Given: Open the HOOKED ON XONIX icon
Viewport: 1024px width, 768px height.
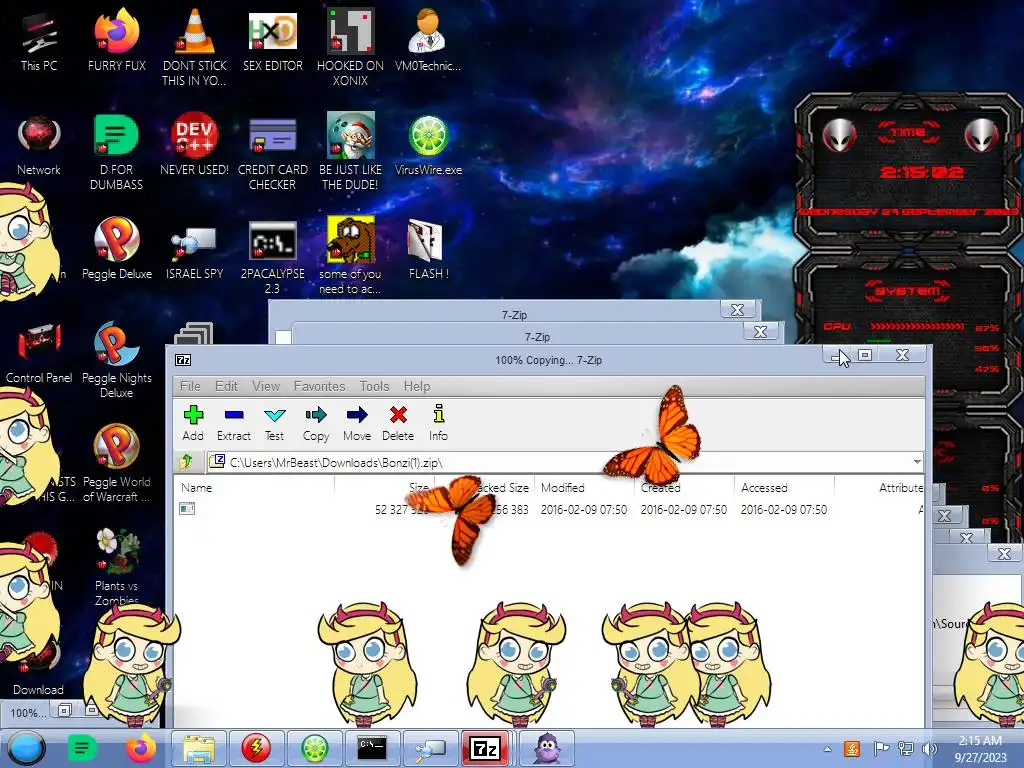Looking at the screenshot, I should click(x=350, y=48).
